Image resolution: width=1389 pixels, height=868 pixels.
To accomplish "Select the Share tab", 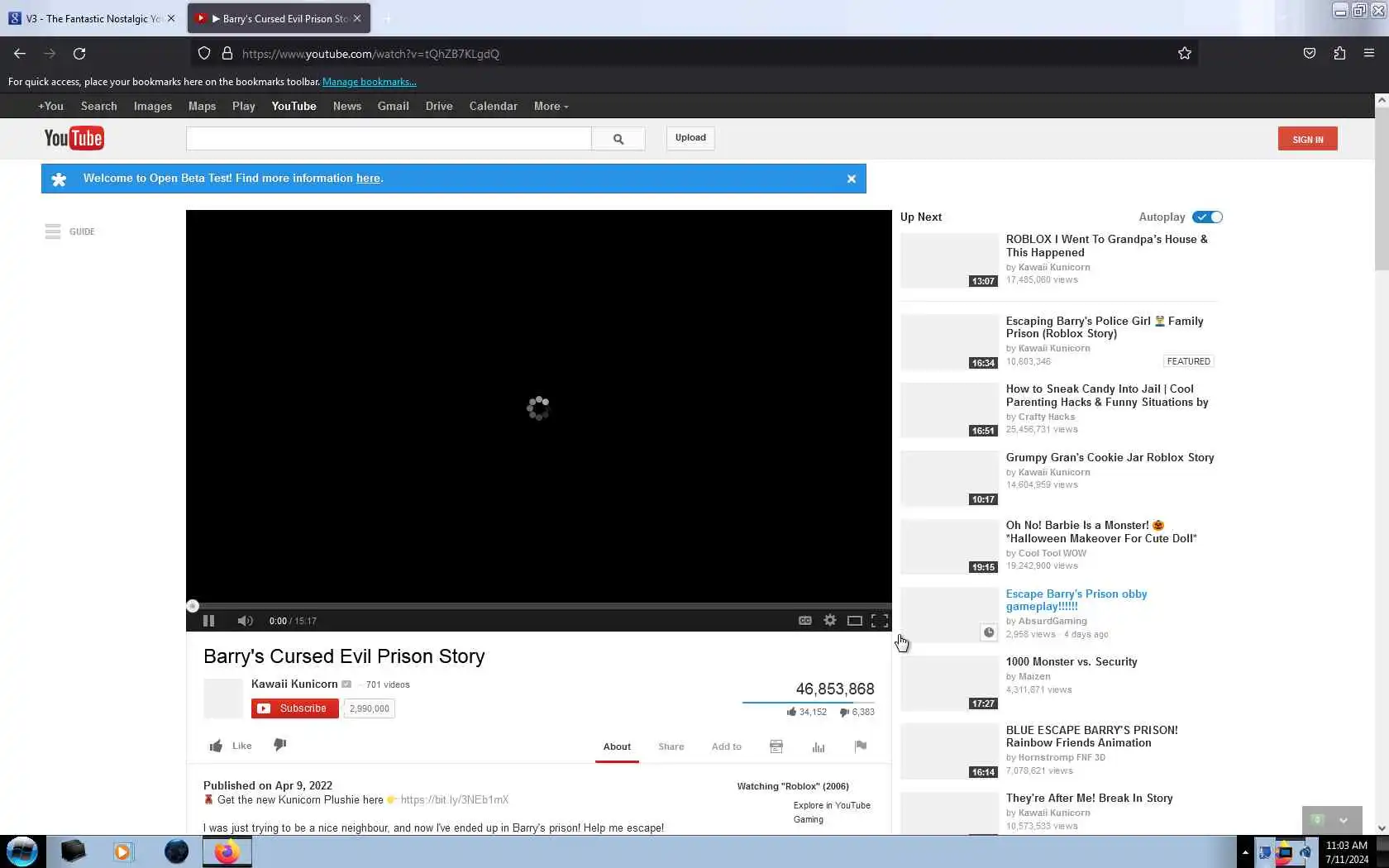I will [x=671, y=746].
